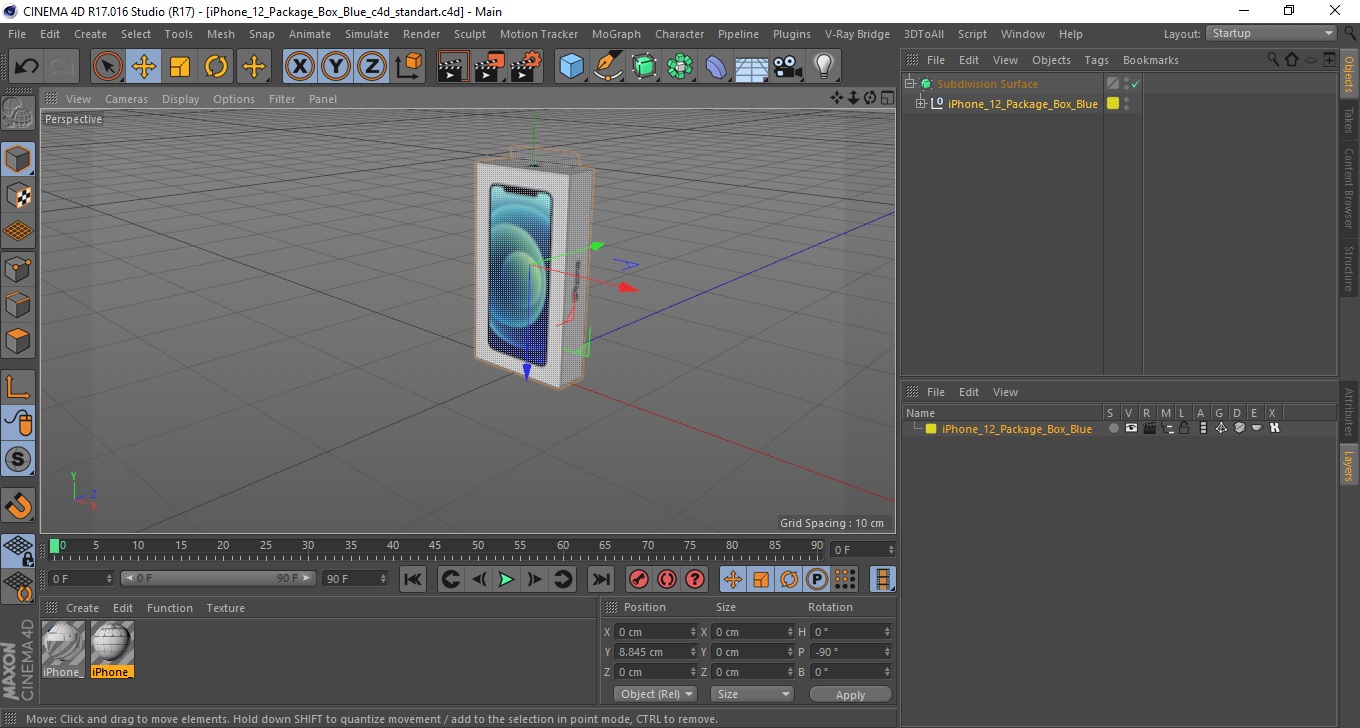Select the Live Selection tool
This screenshot has width=1360, height=728.
[107, 67]
